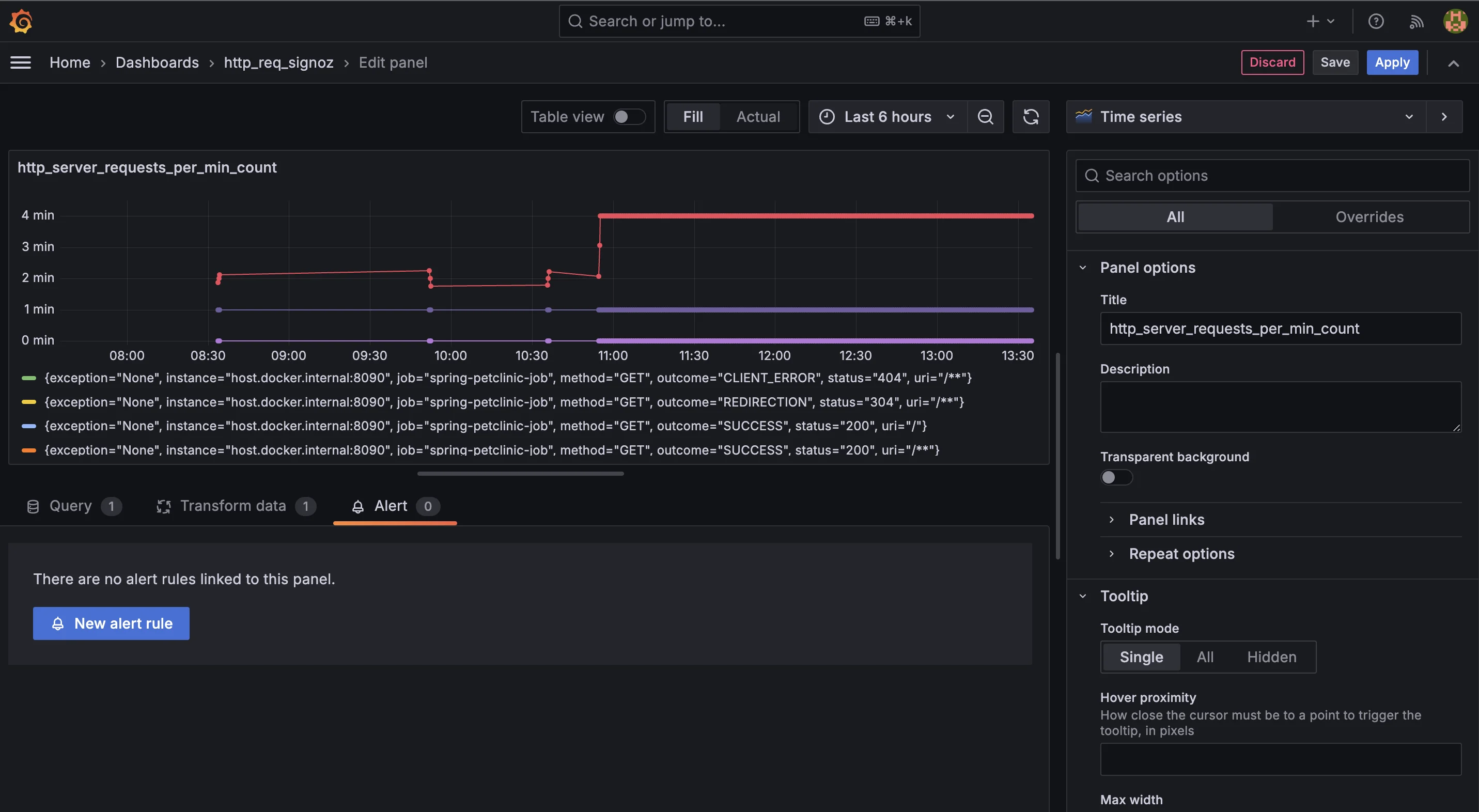Click the Time series visualization icon
Viewport: 1479px width, 812px height.
(x=1083, y=117)
